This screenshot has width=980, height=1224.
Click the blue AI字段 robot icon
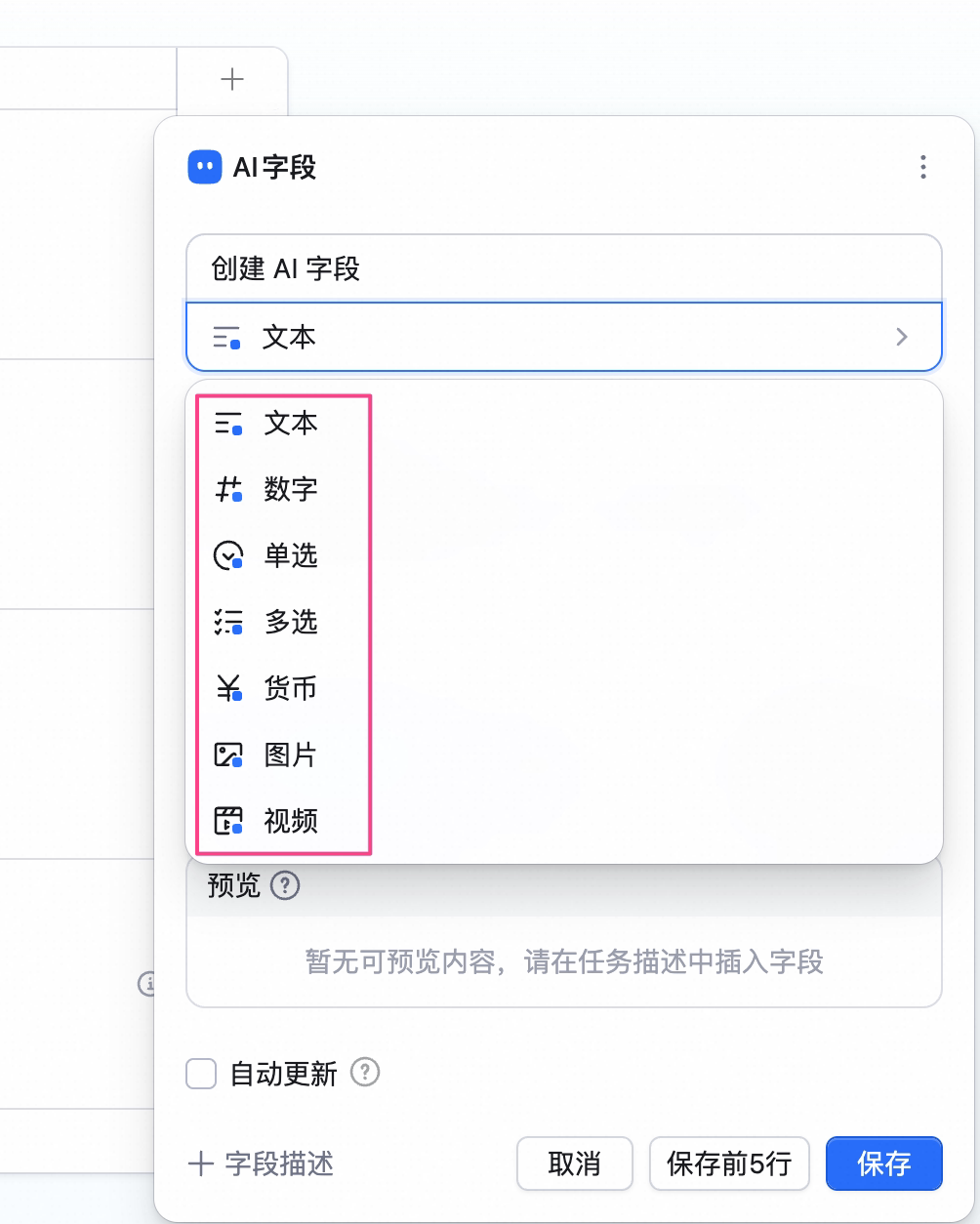(x=204, y=167)
